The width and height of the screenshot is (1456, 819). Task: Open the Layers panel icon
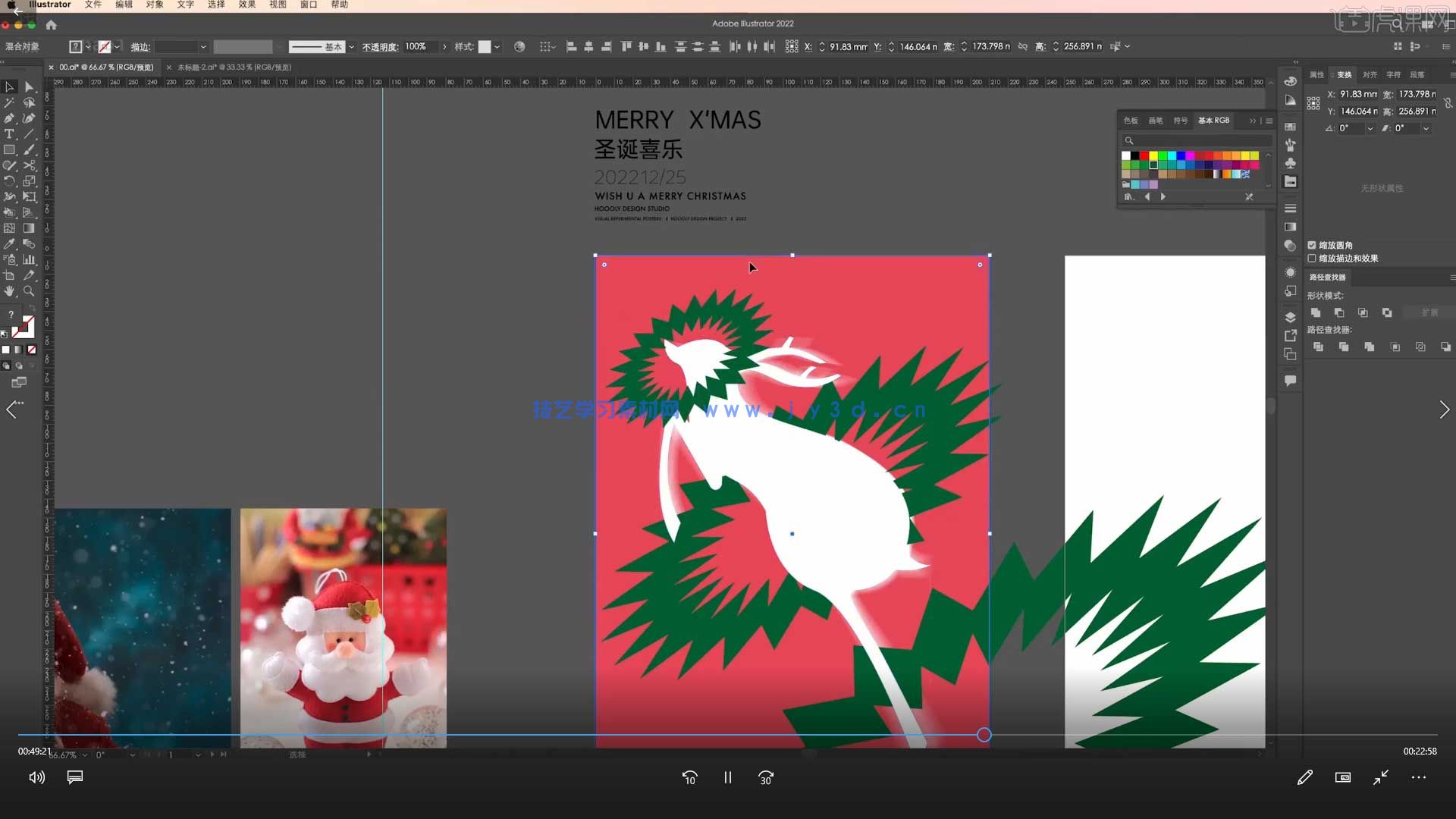(x=1290, y=317)
